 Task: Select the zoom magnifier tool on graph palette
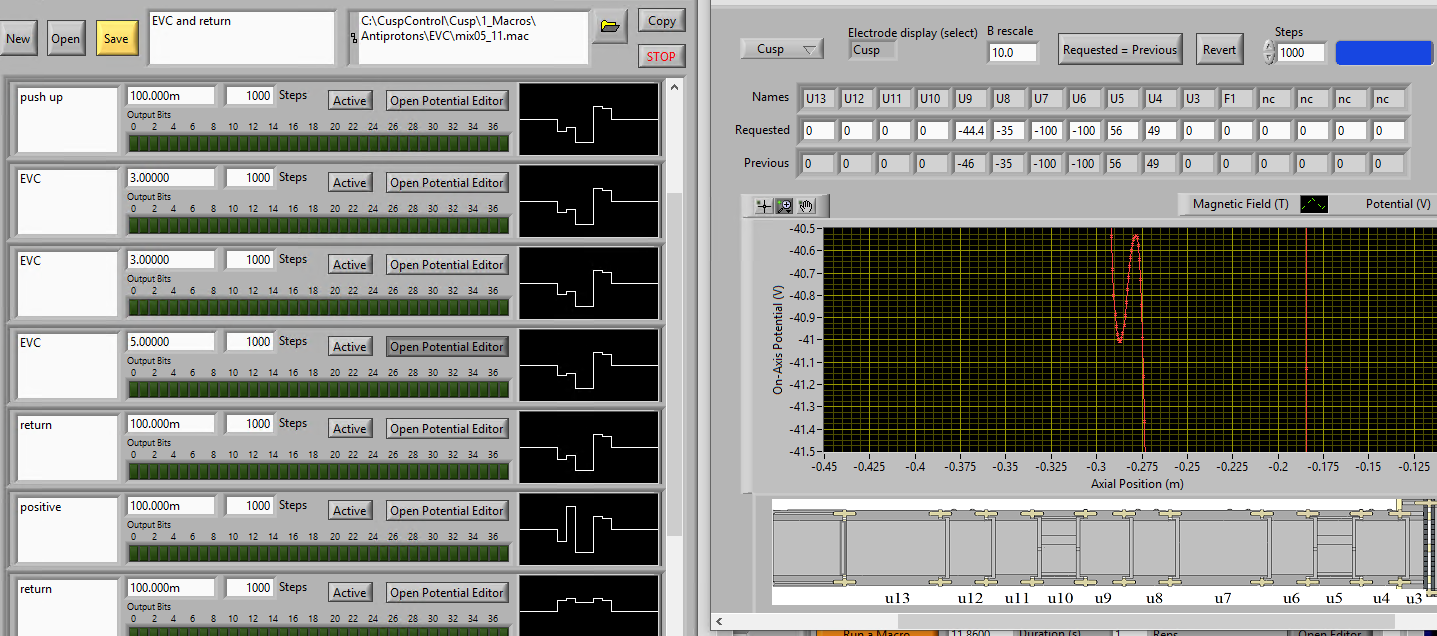pyautogui.click(x=785, y=206)
